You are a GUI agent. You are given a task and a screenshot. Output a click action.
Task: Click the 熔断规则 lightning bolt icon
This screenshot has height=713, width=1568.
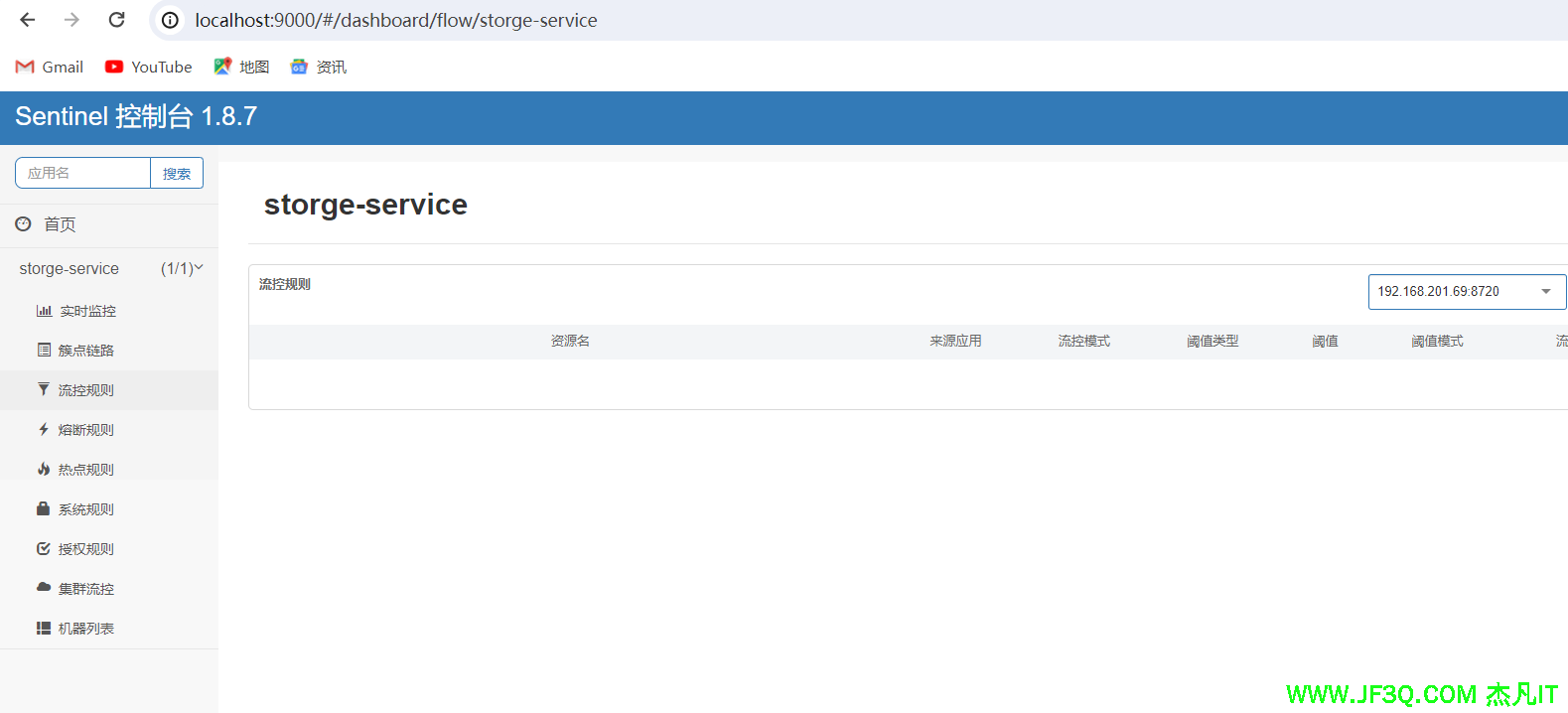44,429
